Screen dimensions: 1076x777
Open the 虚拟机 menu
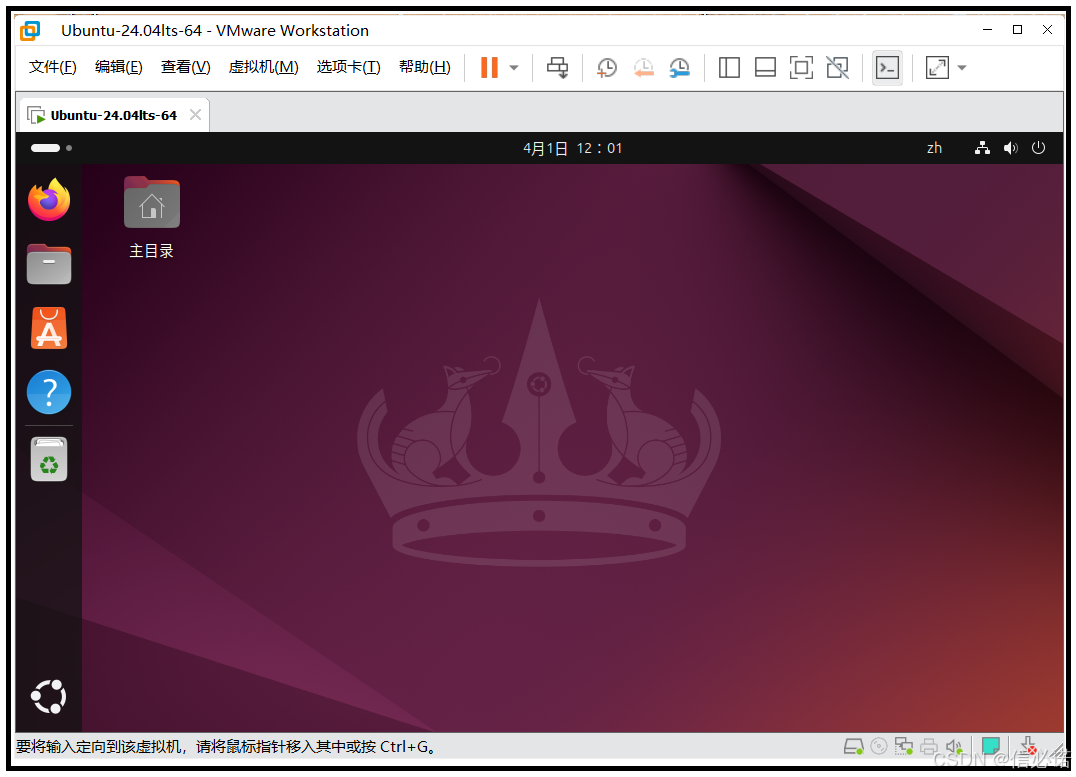point(263,67)
